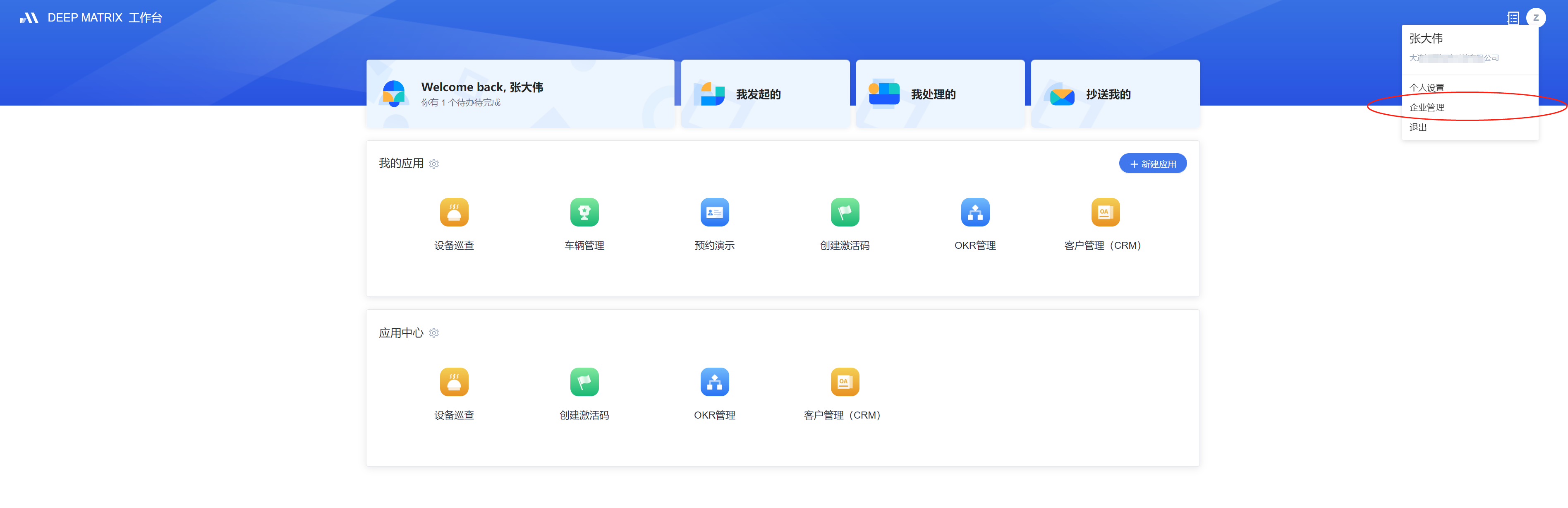The width and height of the screenshot is (1568, 508).
Task: Click the 你有 1 个待办待完成 text
Action: (461, 103)
